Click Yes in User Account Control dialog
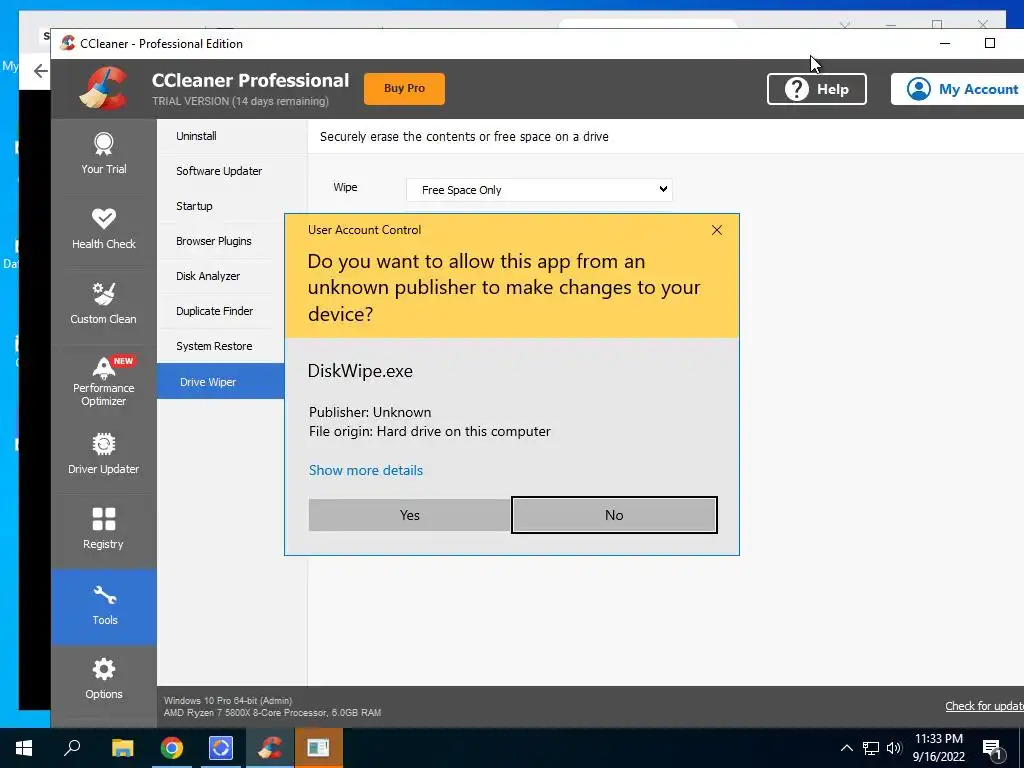1024x768 pixels. (409, 515)
